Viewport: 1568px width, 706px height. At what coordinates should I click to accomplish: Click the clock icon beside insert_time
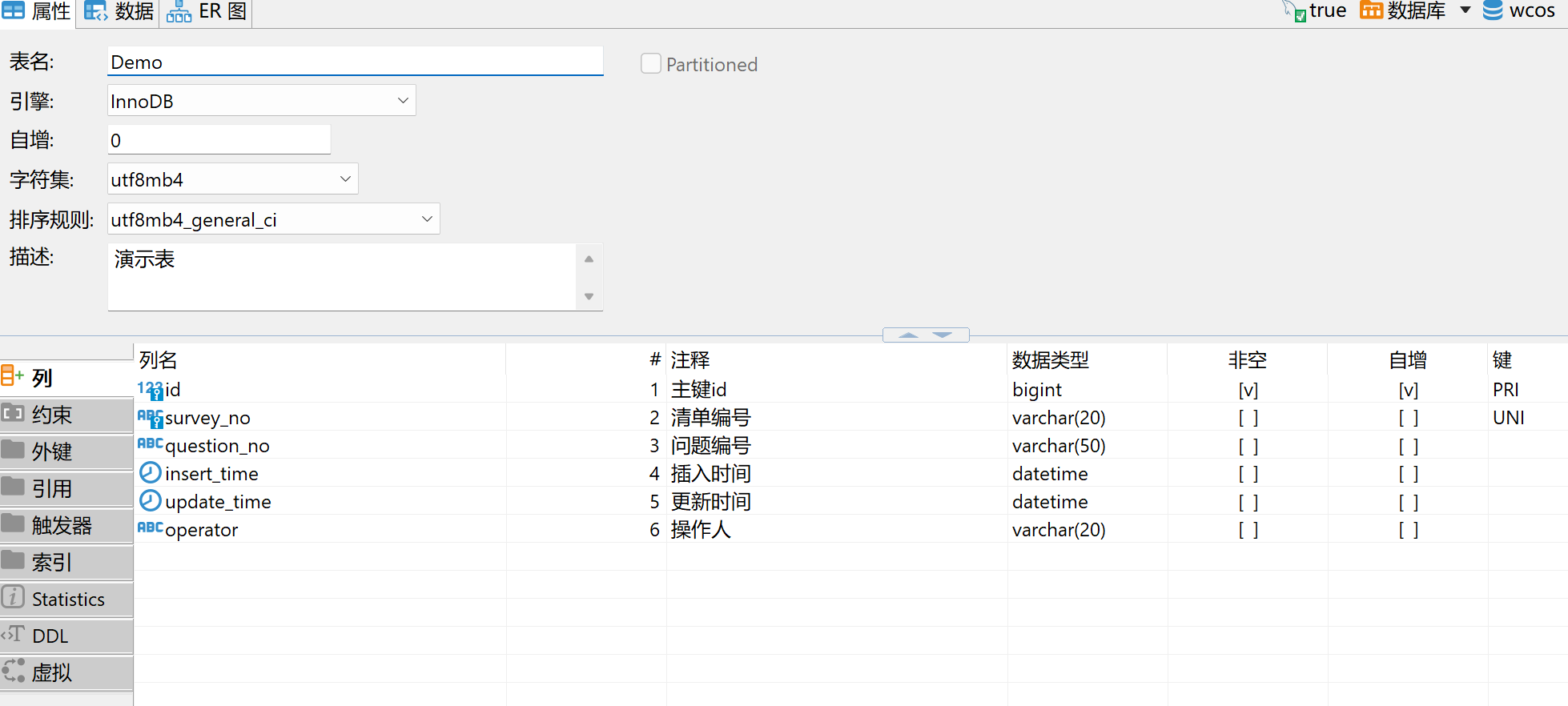point(150,473)
